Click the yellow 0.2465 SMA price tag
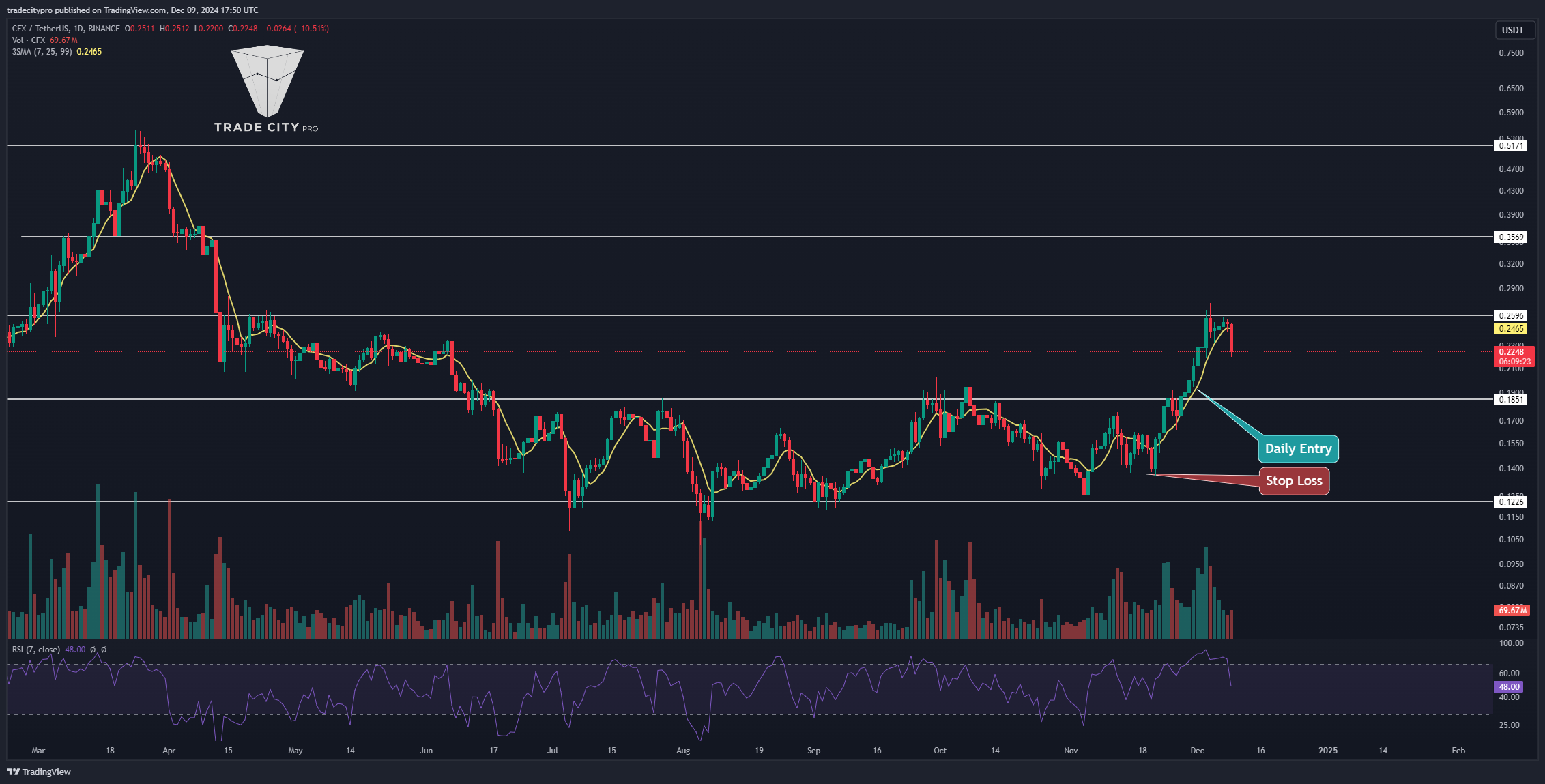The width and height of the screenshot is (1545, 784). point(1511,329)
